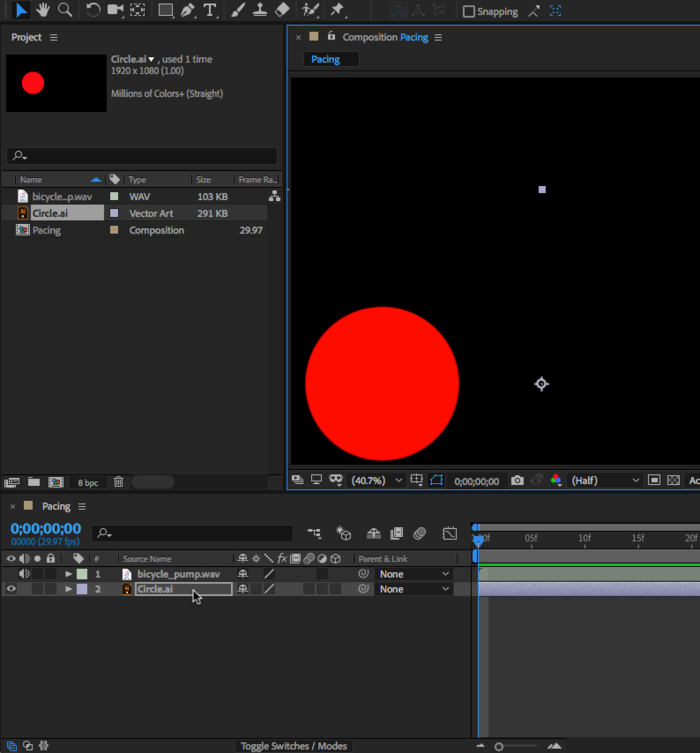Open the Project panel menu
This screenshot has height=753, width=700.
click(x=54, y=37)
